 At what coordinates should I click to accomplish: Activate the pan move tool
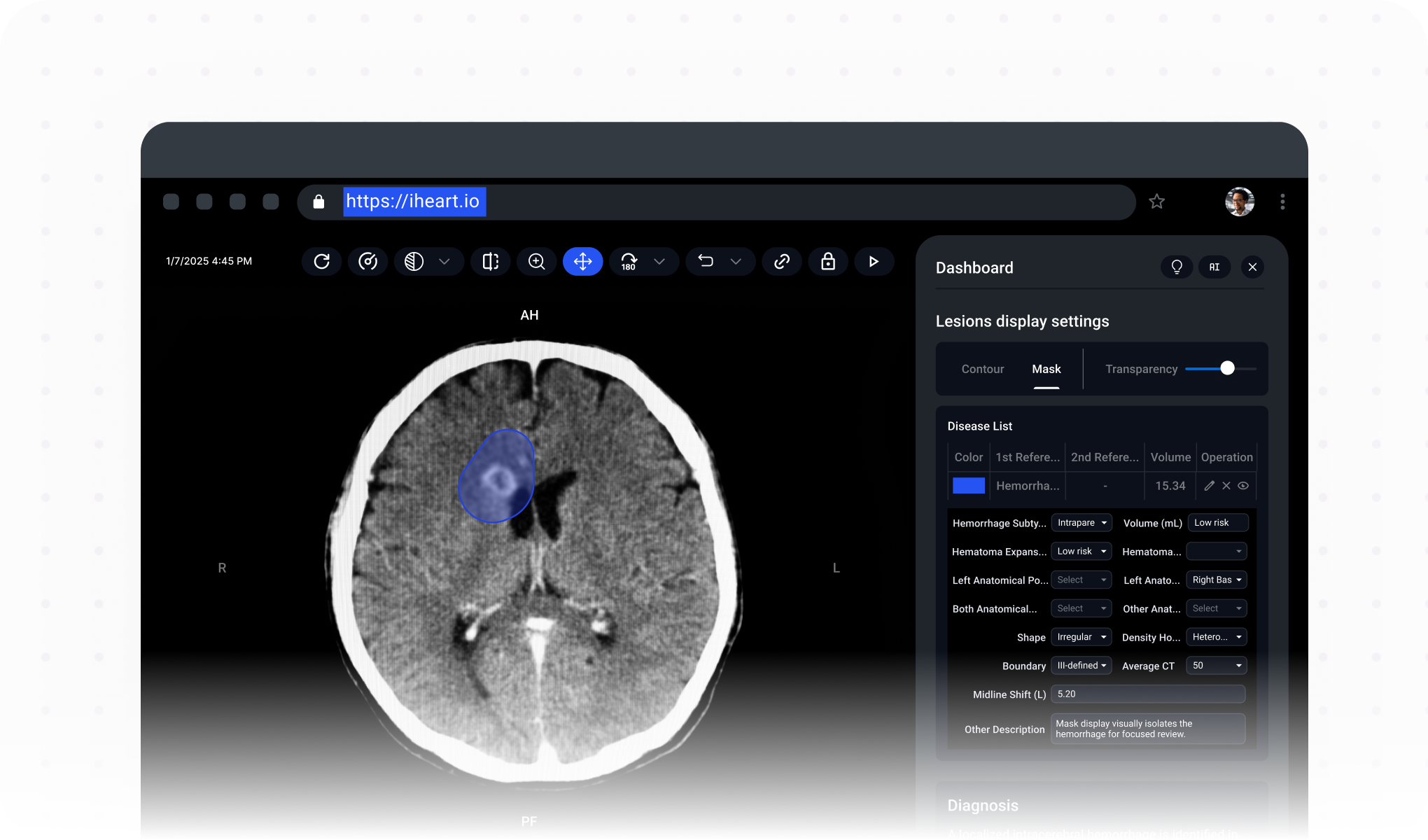[583, 262]
